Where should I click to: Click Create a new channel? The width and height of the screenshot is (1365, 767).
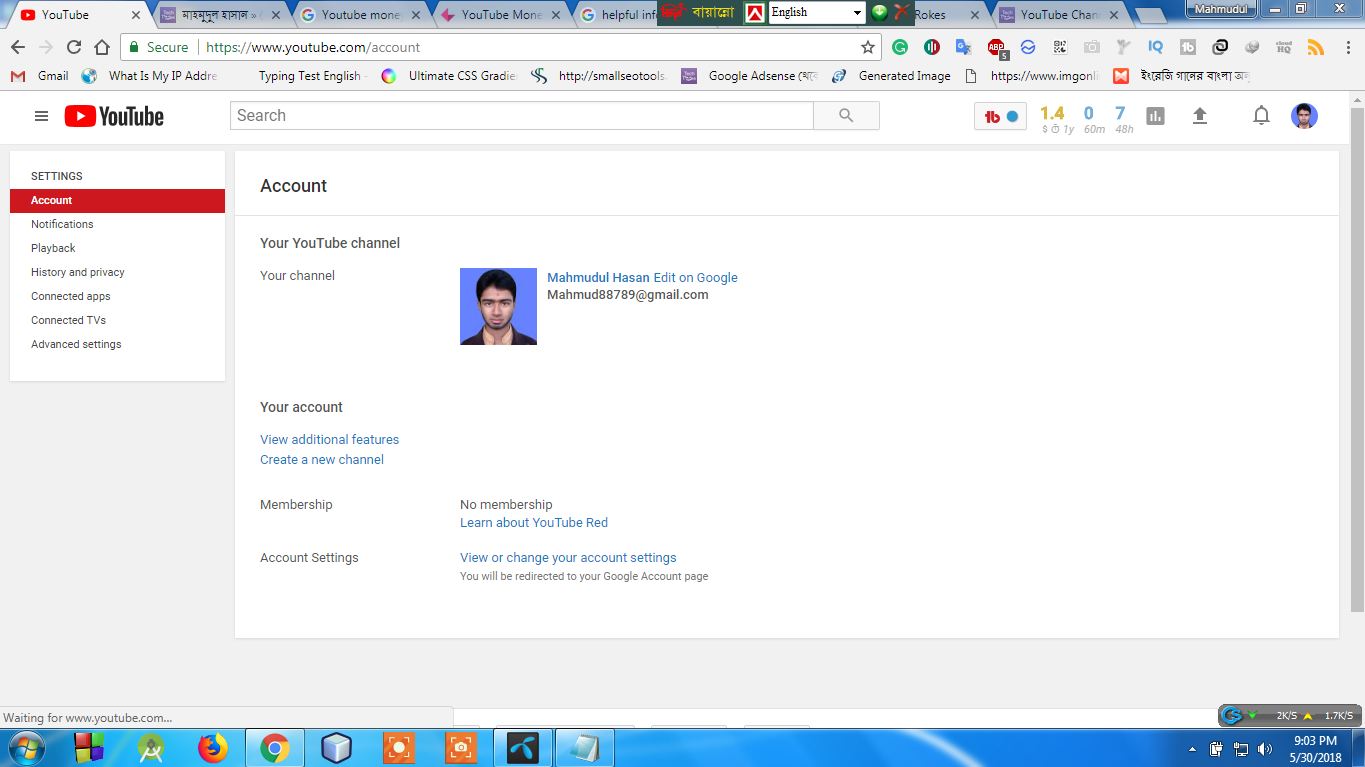(322, 459)
